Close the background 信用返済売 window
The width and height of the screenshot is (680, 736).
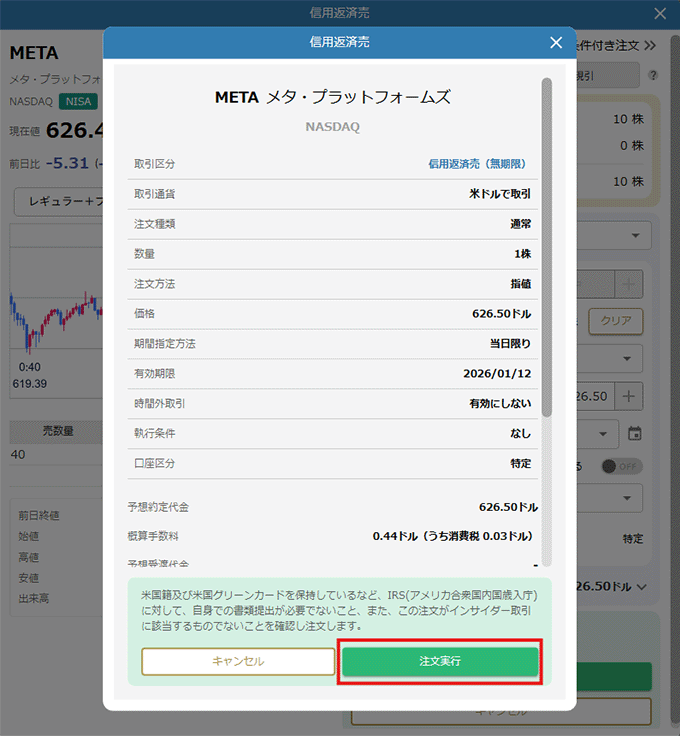tap(660, 14)
